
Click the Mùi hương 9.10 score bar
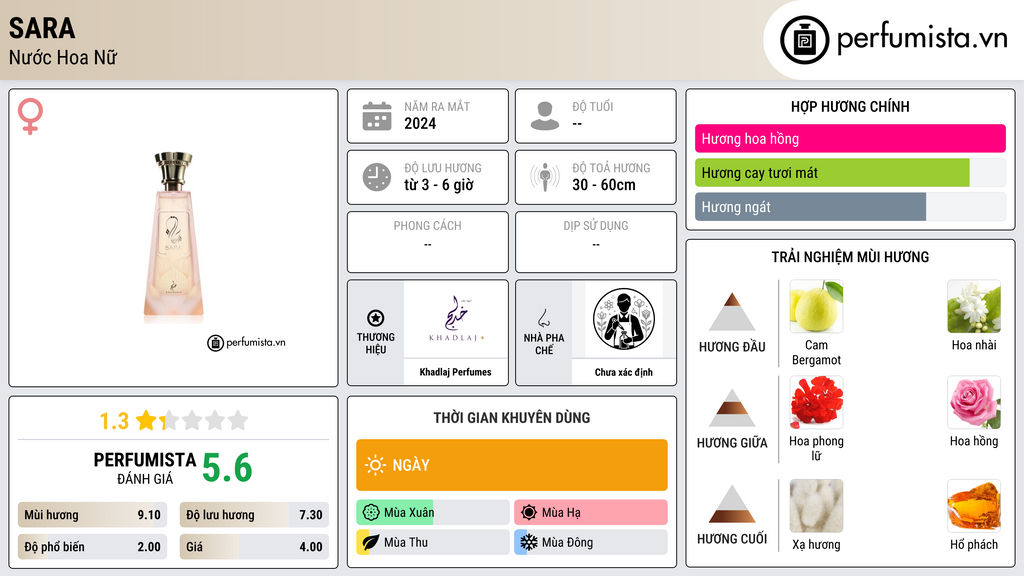(x=92, y=515)
